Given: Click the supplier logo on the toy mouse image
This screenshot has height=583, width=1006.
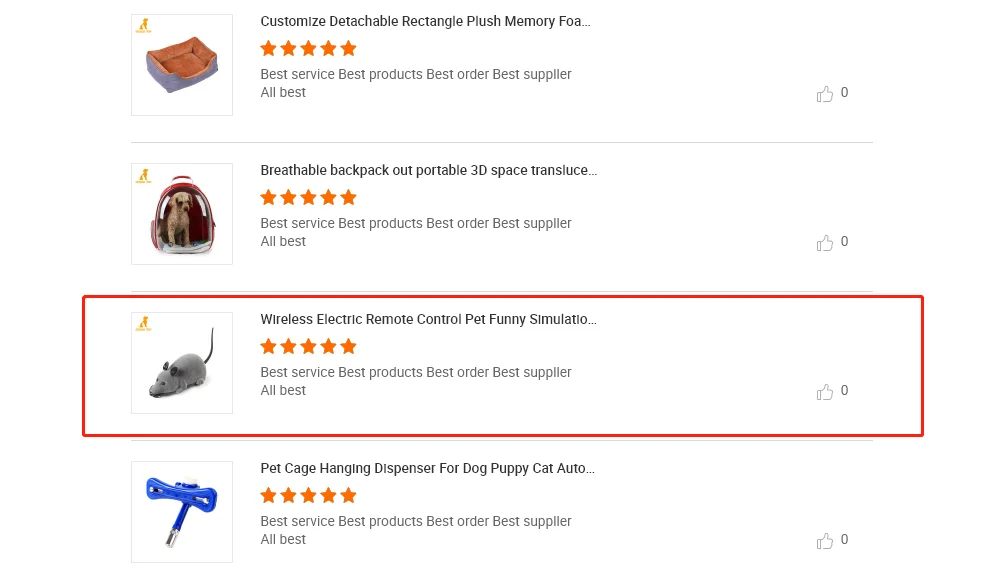Looking at the screenshot, I should click(x=144, y=323).
